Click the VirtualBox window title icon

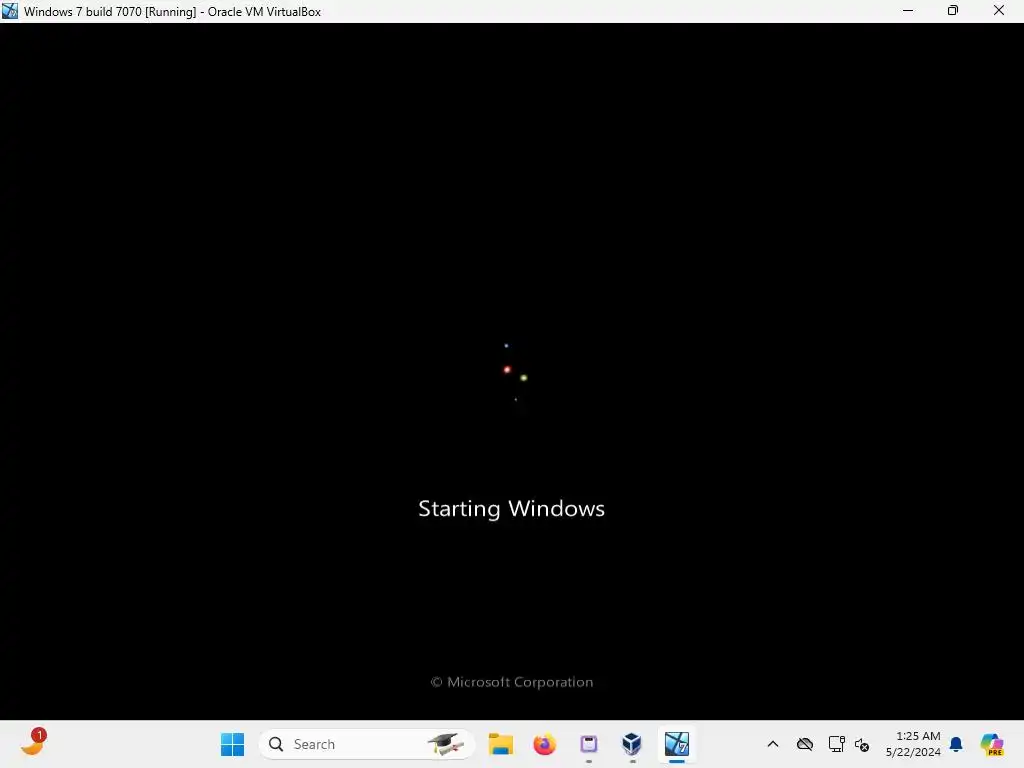point(10,11)
